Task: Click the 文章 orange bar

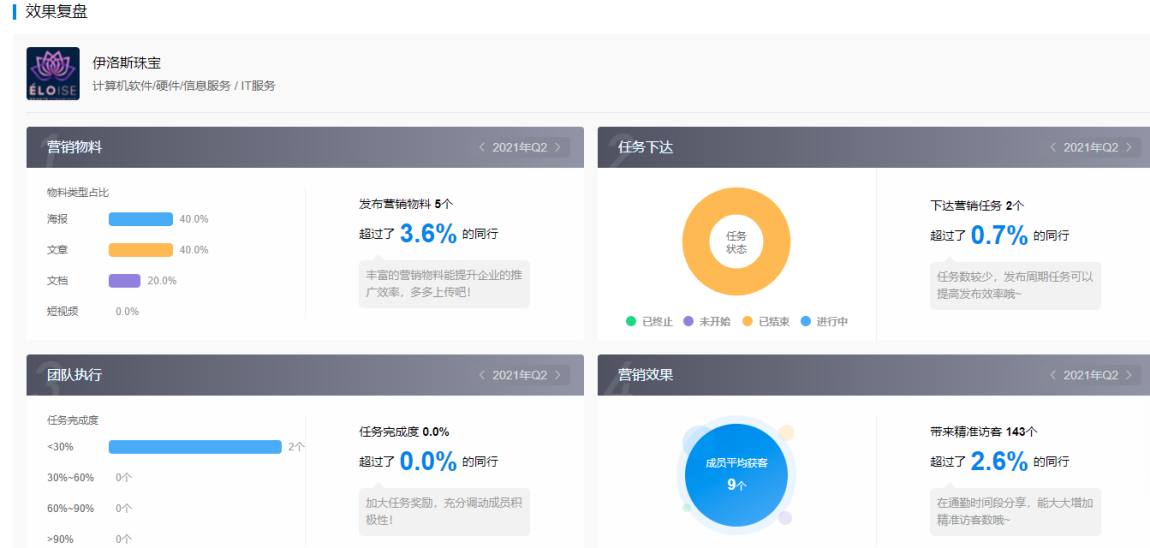Action: coord(140,250)
